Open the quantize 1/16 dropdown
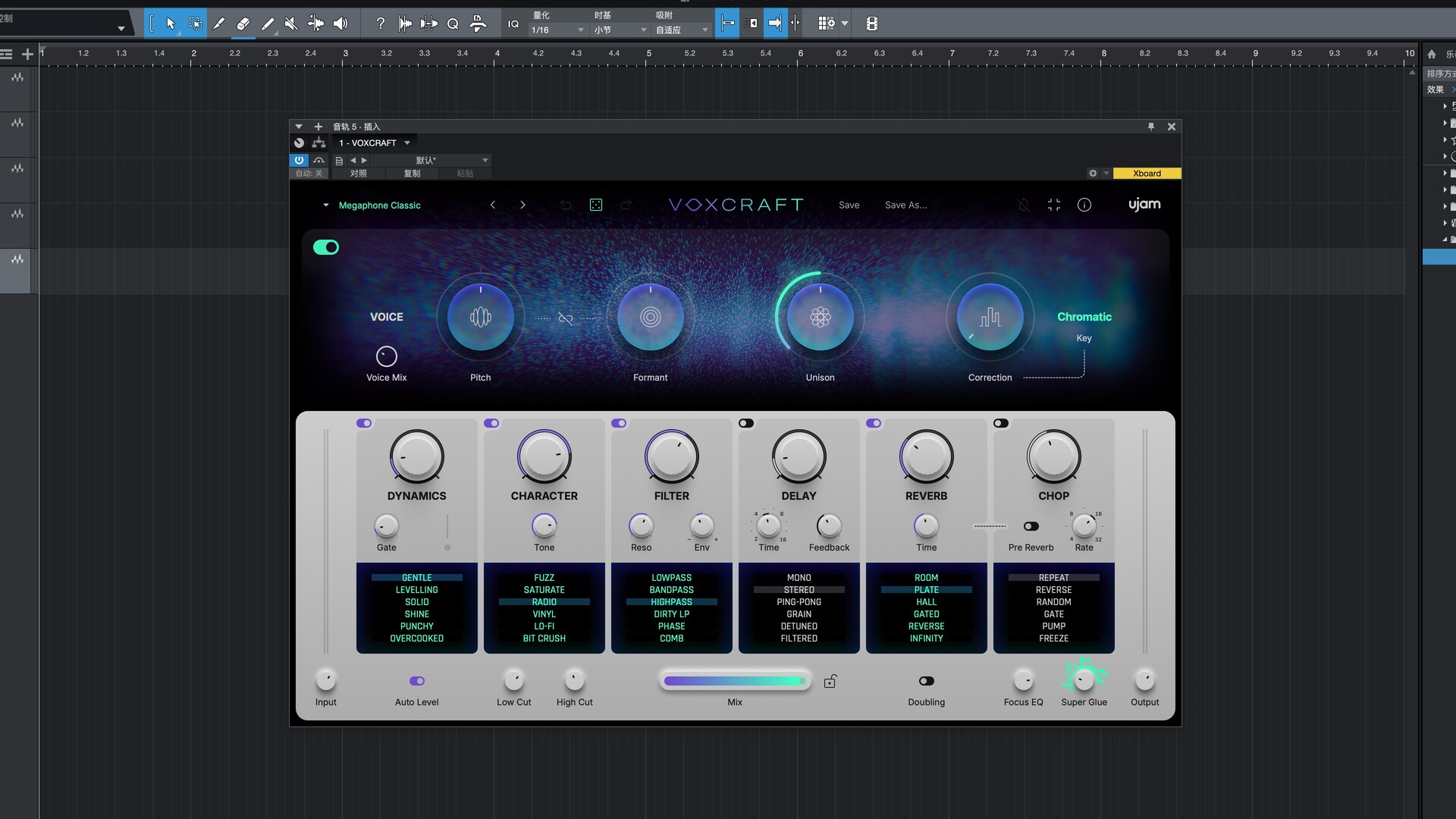1456x819 pixels. pos(559,30)
